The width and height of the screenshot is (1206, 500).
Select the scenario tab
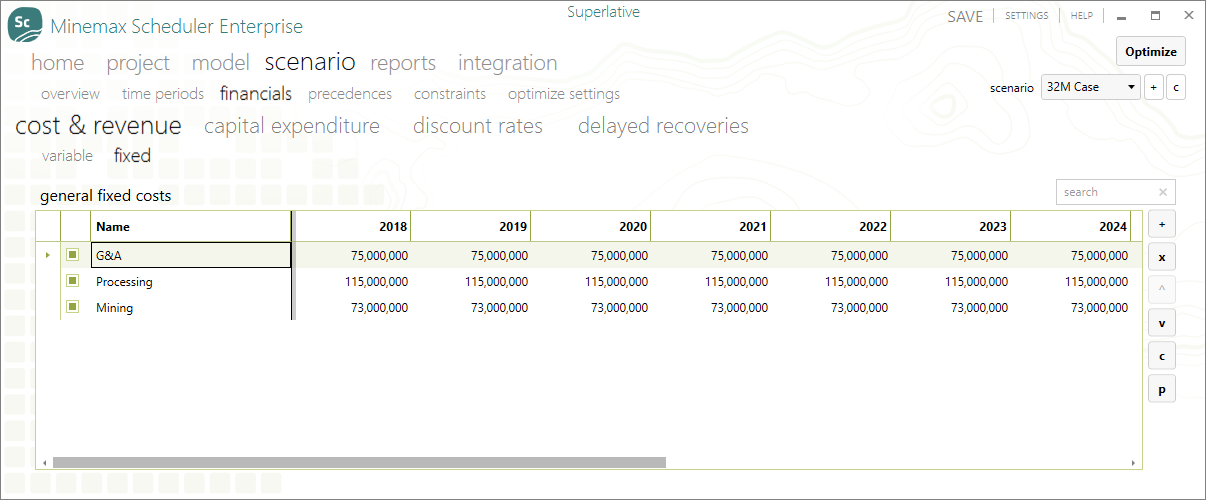point(310,62)
